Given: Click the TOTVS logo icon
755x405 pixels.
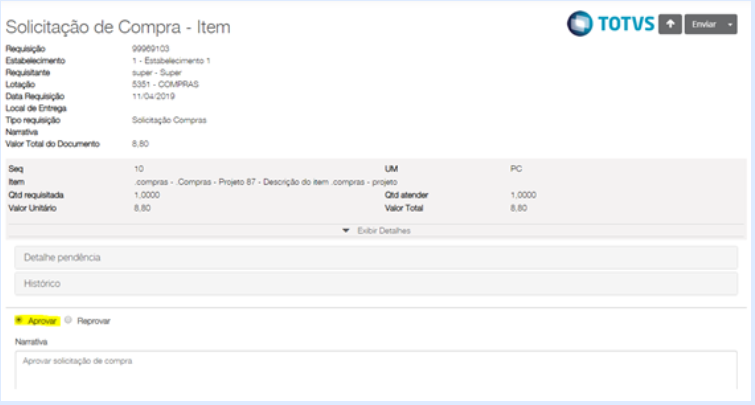Looking at the screenshot, I should tap(580, 23).
